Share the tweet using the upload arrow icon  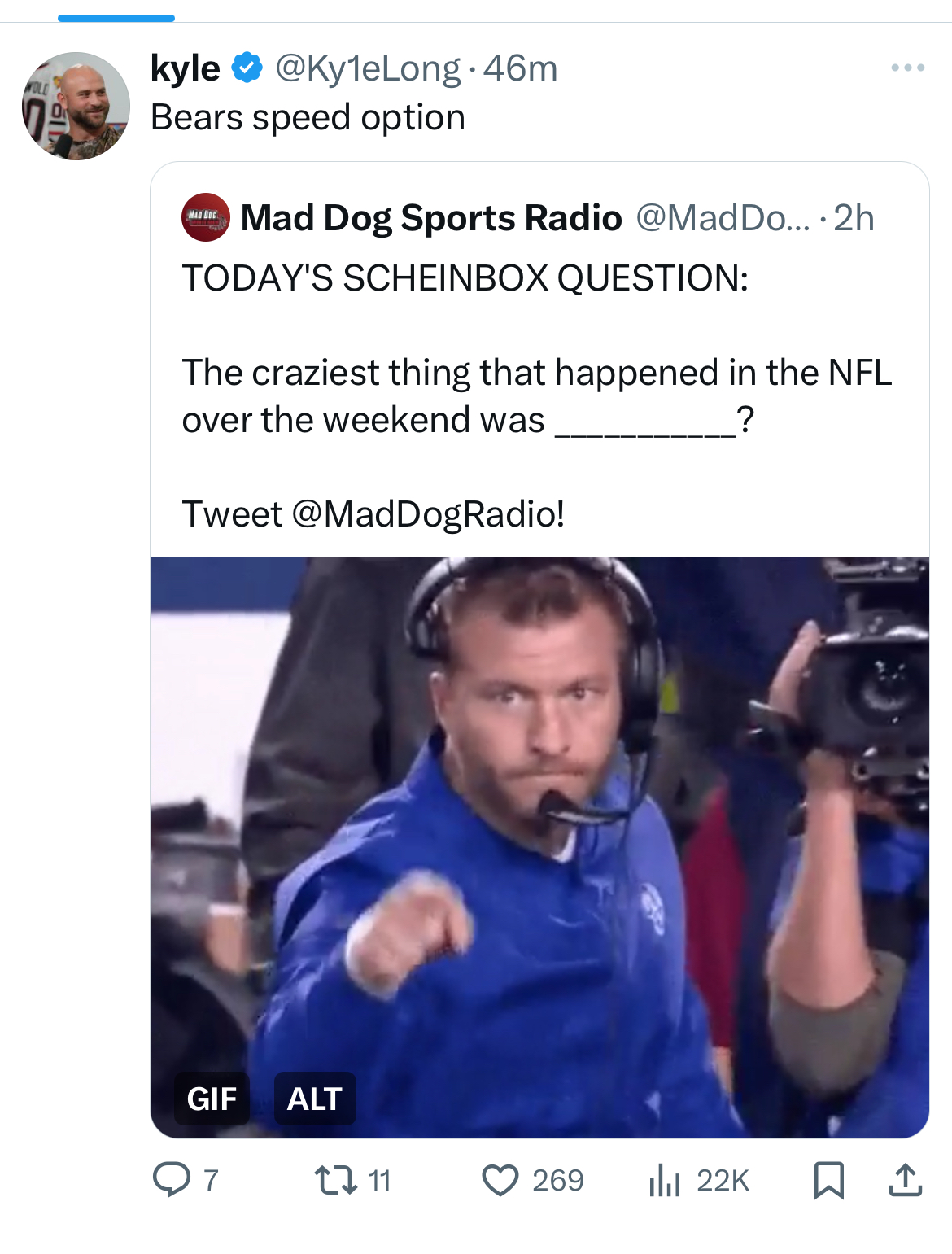click(905, 1180)
